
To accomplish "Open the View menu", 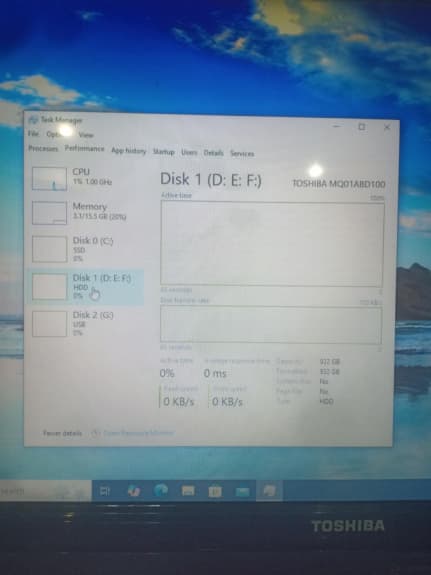I will (x=86, y=135).
